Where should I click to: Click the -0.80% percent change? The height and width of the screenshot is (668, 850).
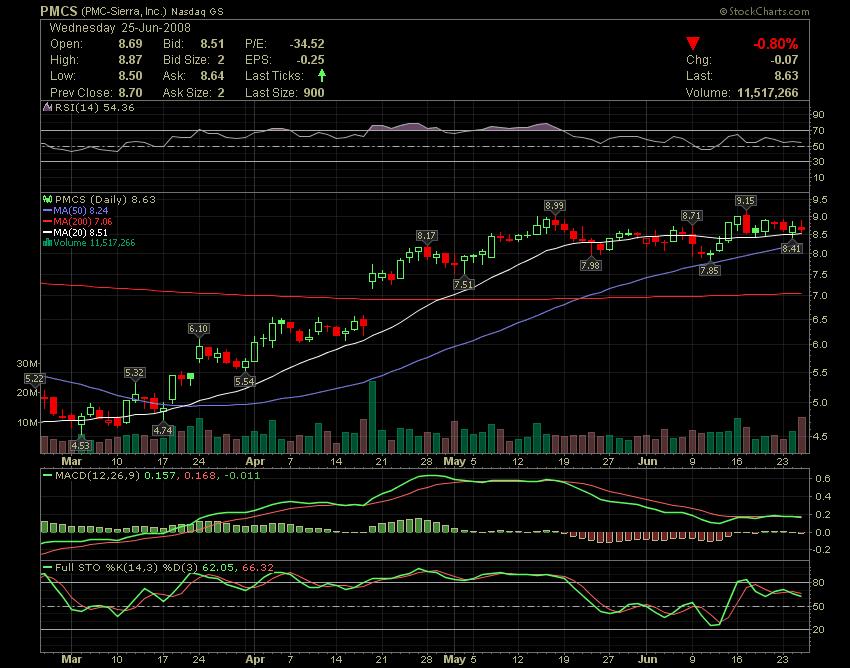[x=776, y=44]
